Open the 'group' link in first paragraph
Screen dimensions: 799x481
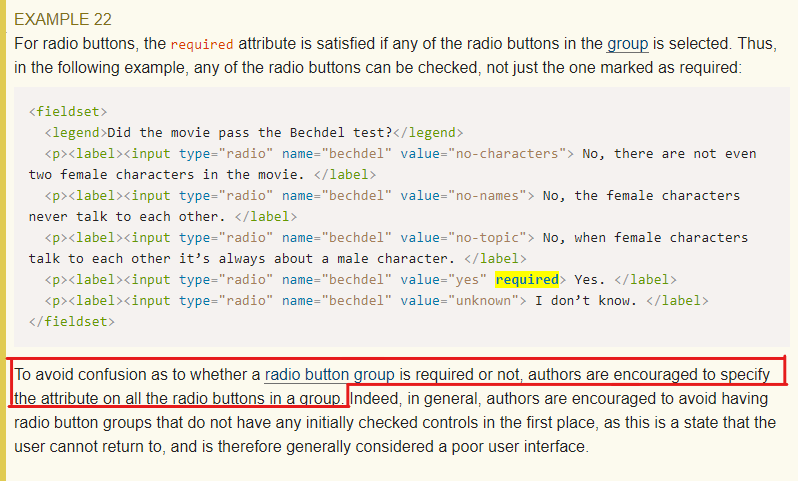627,44
